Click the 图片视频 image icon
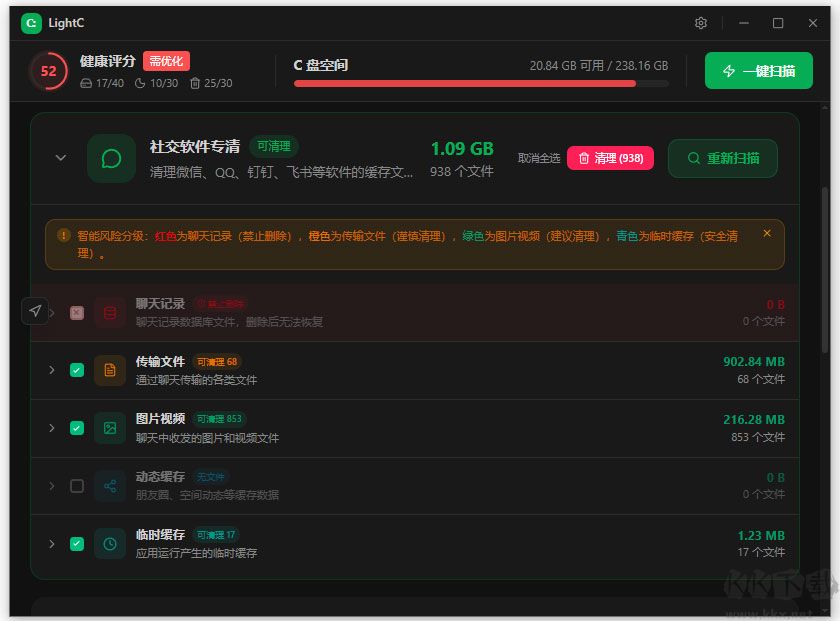Viewport: 840px width, 621px height. (x=110, y=428)
